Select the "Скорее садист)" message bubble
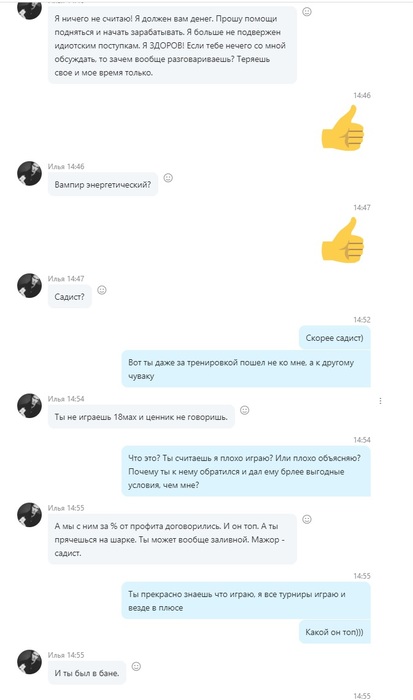This screenshot has height=700, width=413. [335, 338]
